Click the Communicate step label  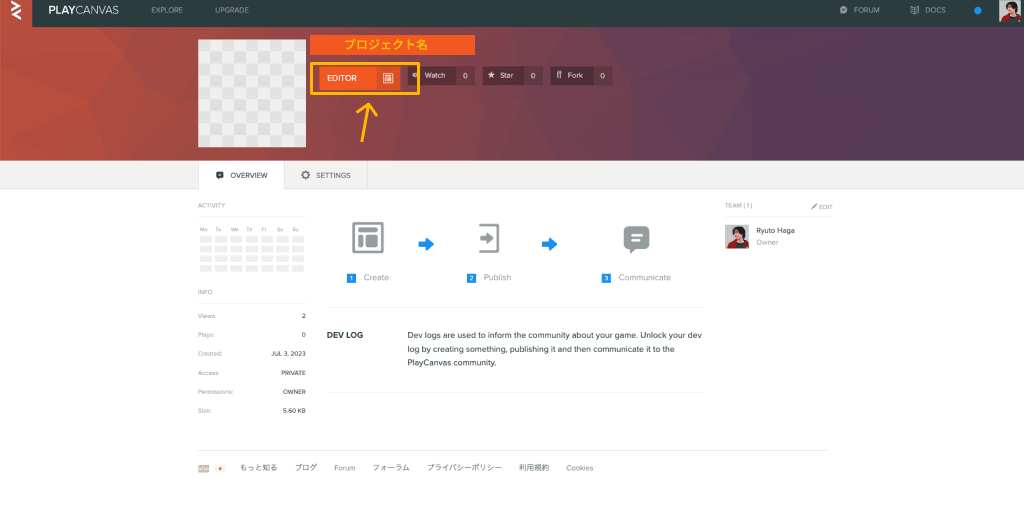[x=645, y=278]
